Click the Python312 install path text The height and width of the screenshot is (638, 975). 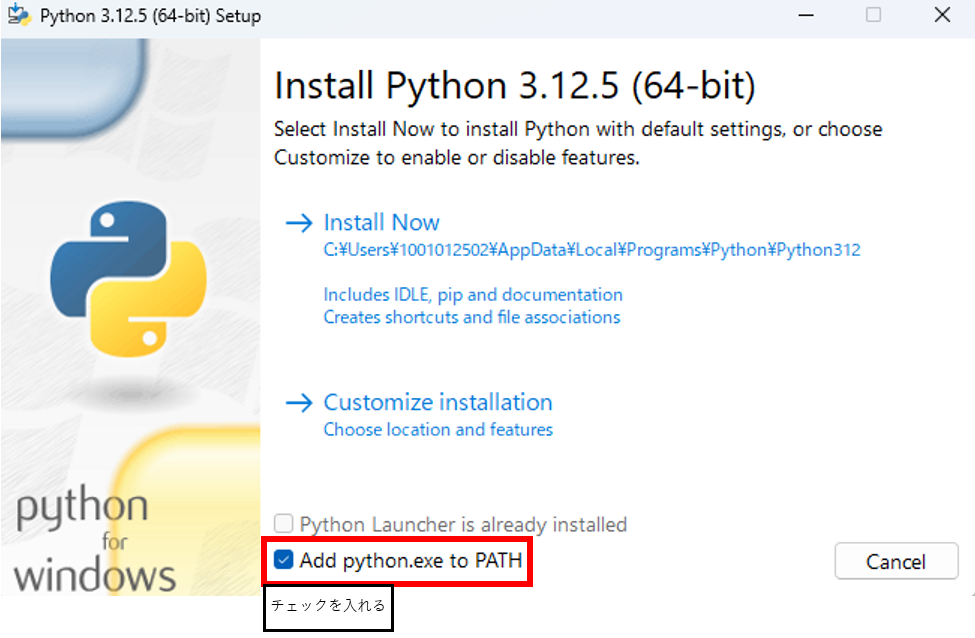point(592,250)
